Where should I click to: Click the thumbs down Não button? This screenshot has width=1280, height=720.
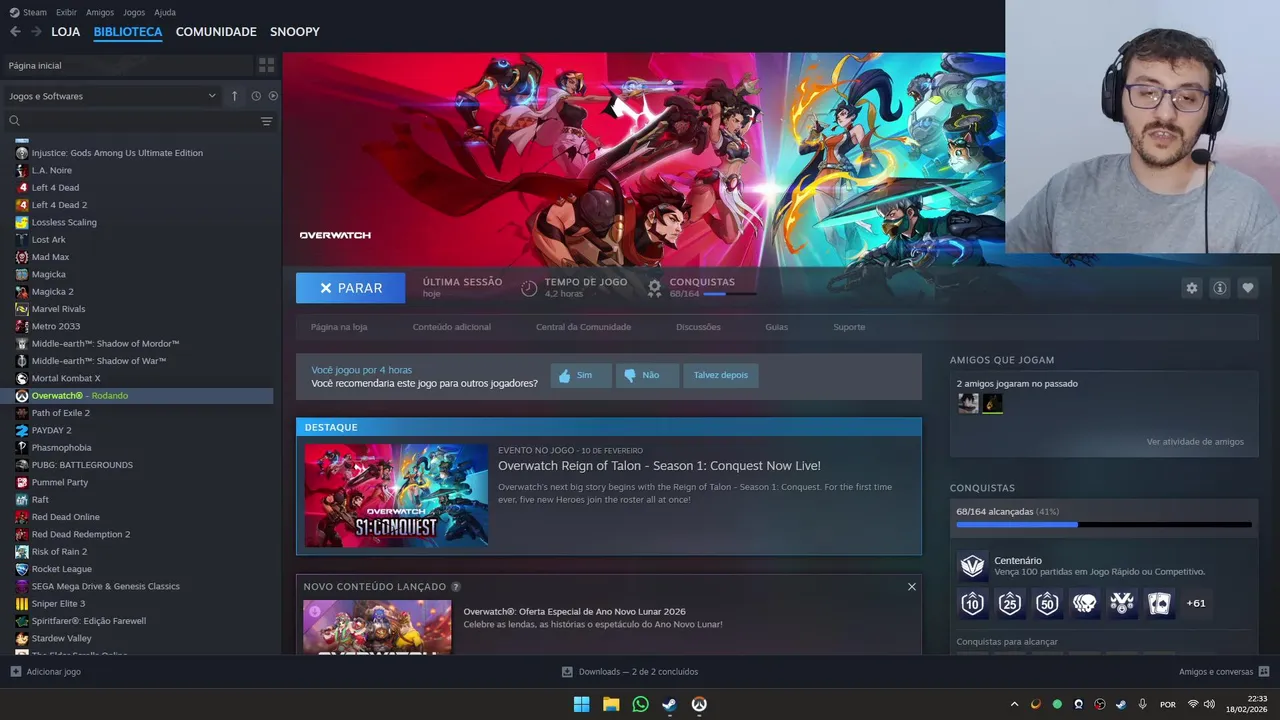(647, 375)
